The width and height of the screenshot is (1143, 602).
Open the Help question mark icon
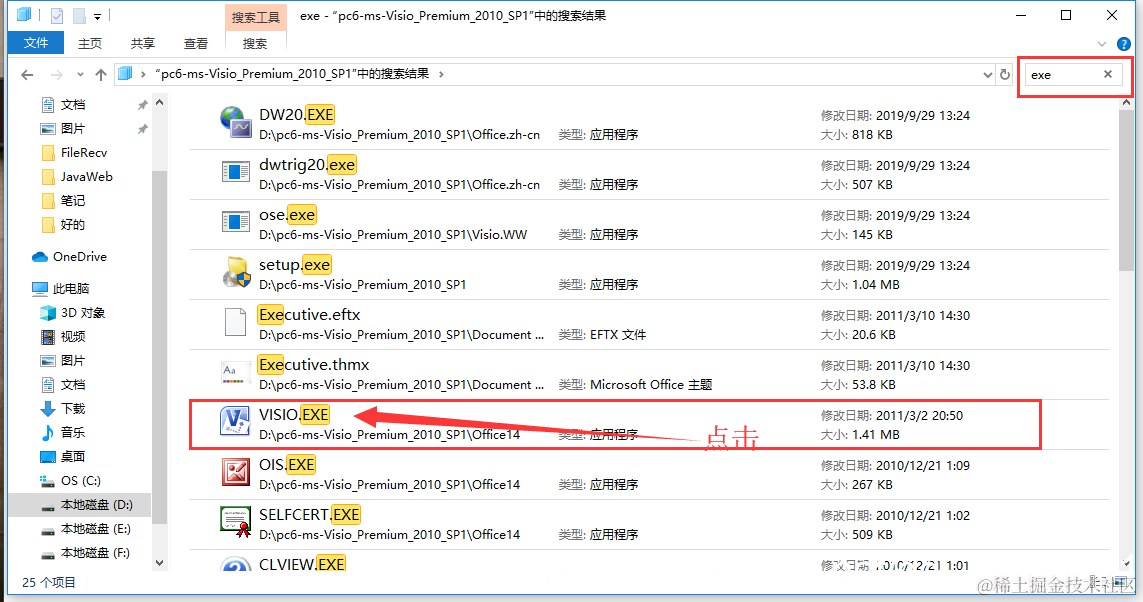click(x=1123, y=44)
